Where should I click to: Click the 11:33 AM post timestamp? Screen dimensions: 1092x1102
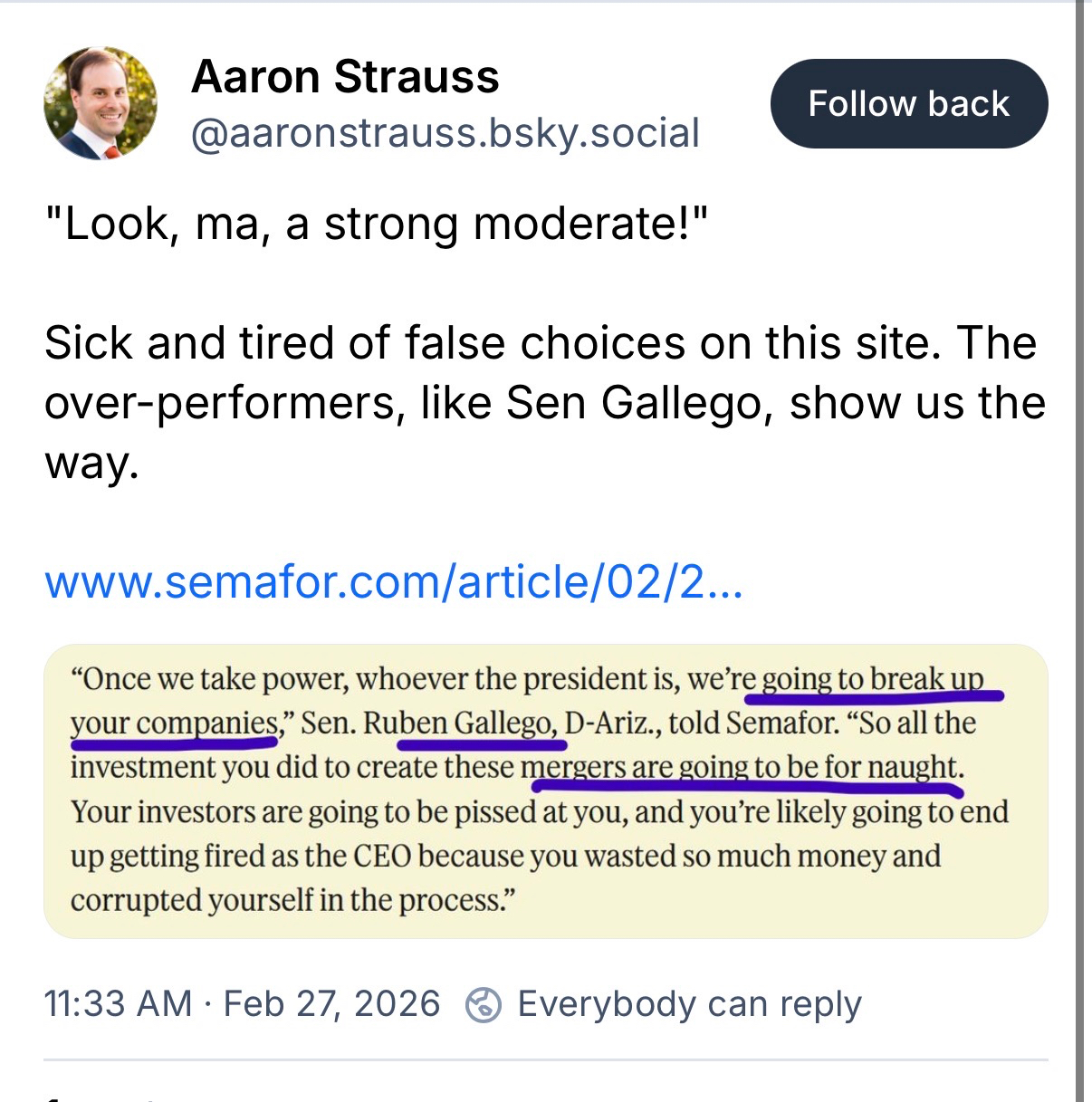pos(118,1004)
